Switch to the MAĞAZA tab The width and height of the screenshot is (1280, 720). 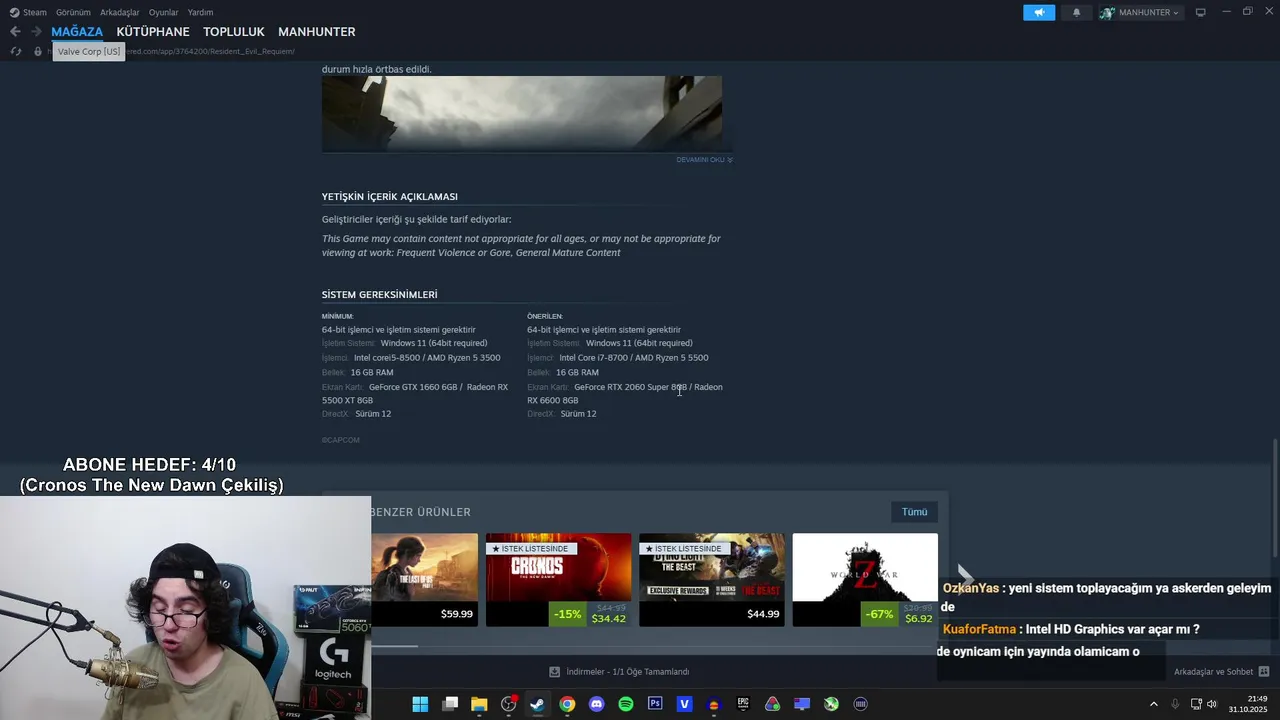(77, 32)
